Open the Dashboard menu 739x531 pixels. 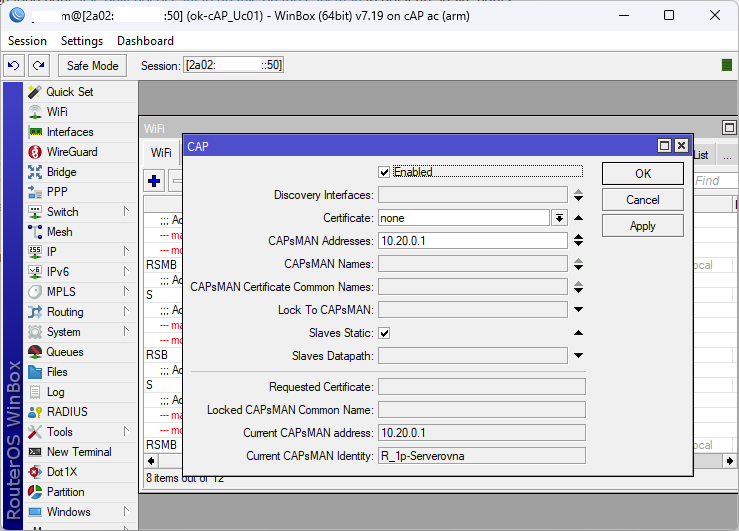[x=145, y=41]
